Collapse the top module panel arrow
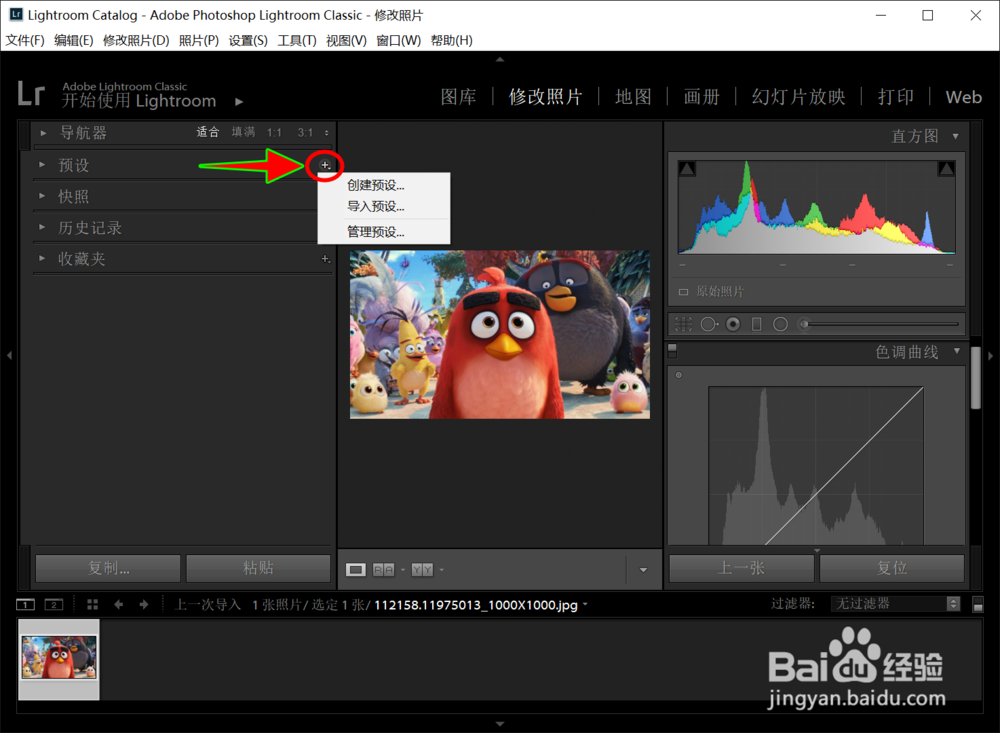 [x=500, y=59]
